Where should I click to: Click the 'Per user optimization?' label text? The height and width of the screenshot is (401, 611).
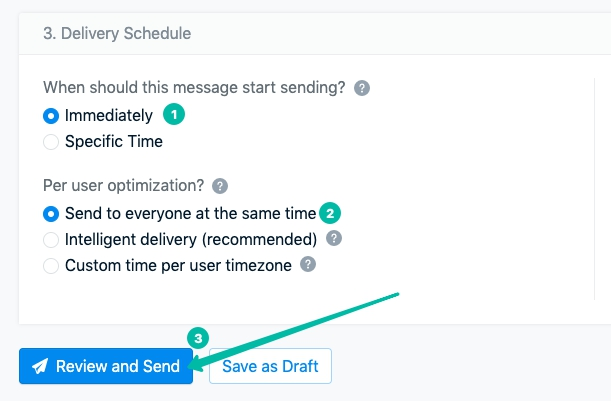(123, 186)
